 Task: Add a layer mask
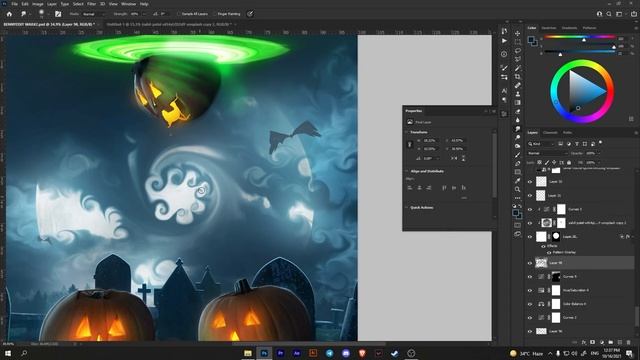pyautogui.click(x=593, y=342)
